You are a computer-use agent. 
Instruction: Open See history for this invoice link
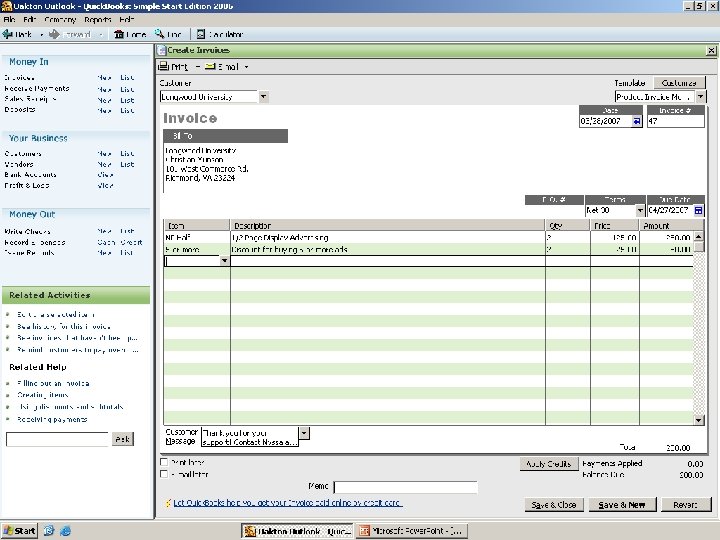[x=64, y=326]
